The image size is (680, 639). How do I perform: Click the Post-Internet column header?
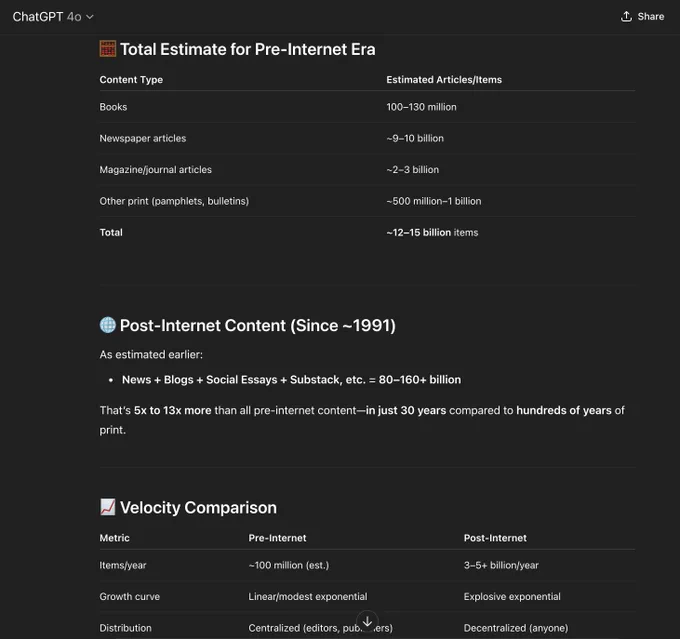click(495, 538)
